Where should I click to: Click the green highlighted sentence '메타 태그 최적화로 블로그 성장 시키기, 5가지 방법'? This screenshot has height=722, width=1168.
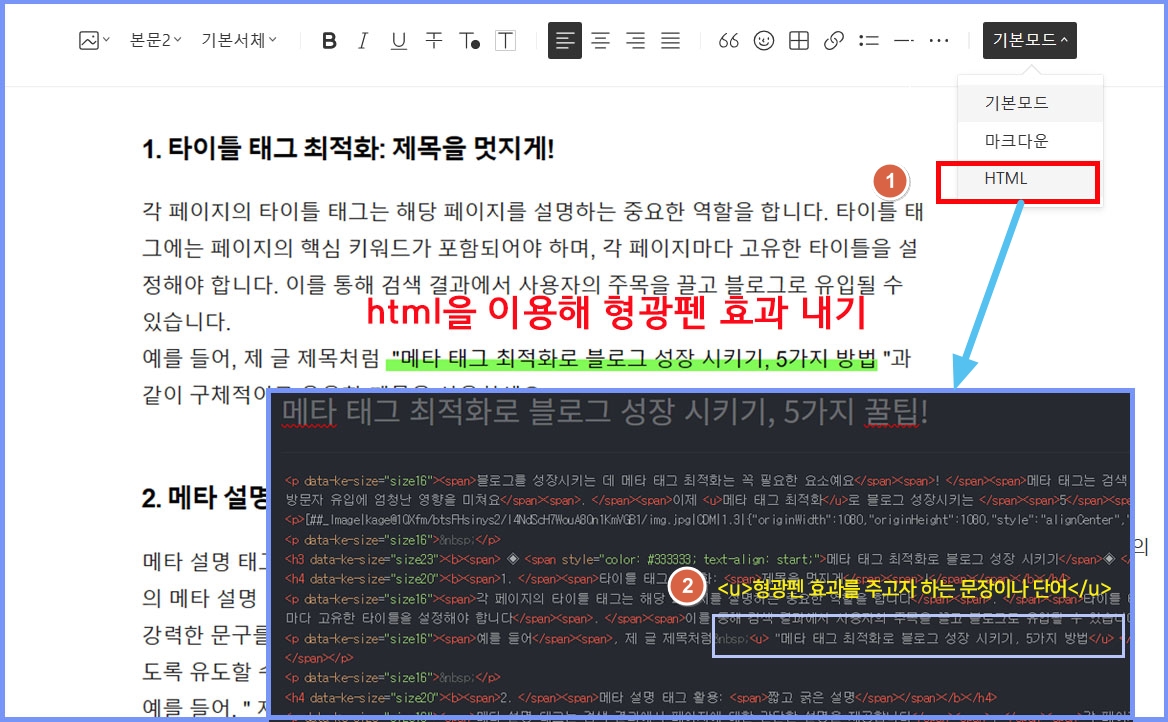[x=632, y=359]
